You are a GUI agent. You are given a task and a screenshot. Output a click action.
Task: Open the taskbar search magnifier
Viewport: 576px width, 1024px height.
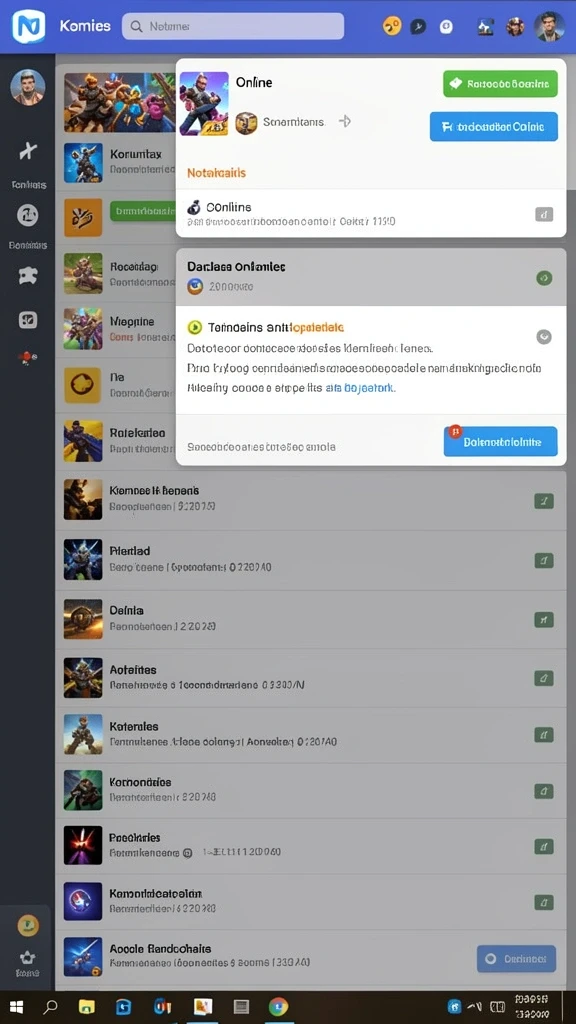coord(50,1006)
